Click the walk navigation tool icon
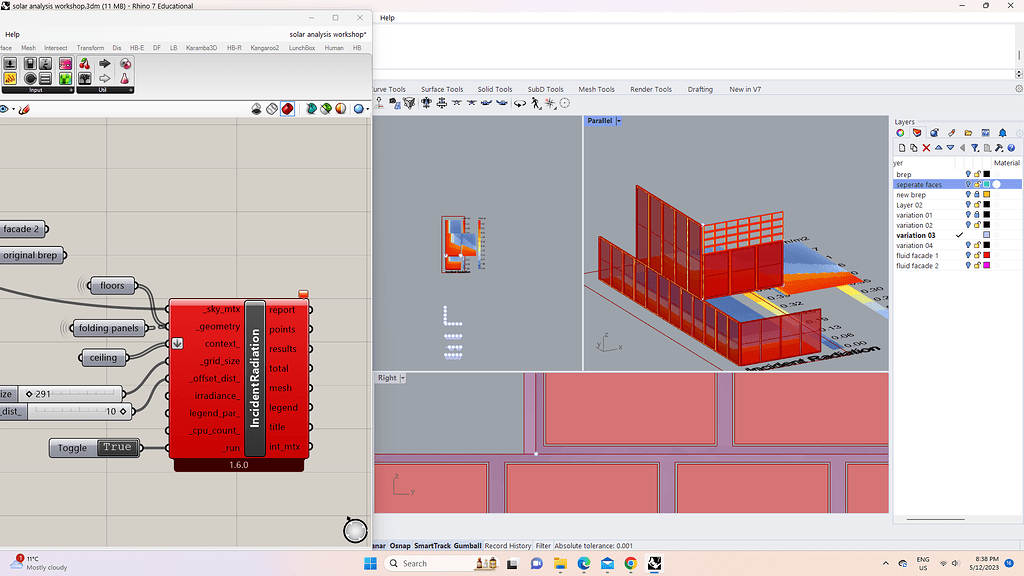The width and height of the screenshot is (1024, 576). click(536, 103)
